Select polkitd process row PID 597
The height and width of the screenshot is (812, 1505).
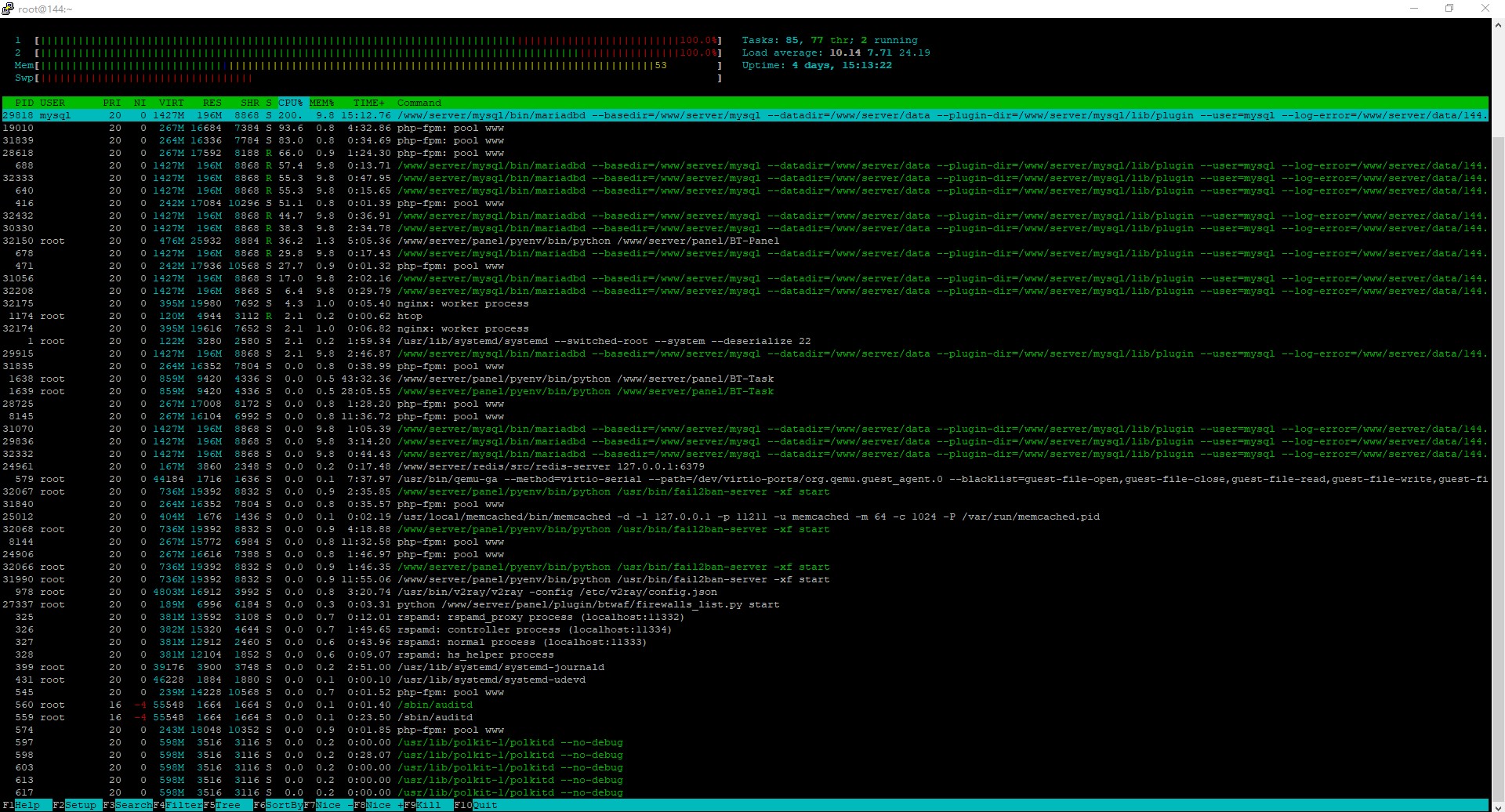(745, 742)
